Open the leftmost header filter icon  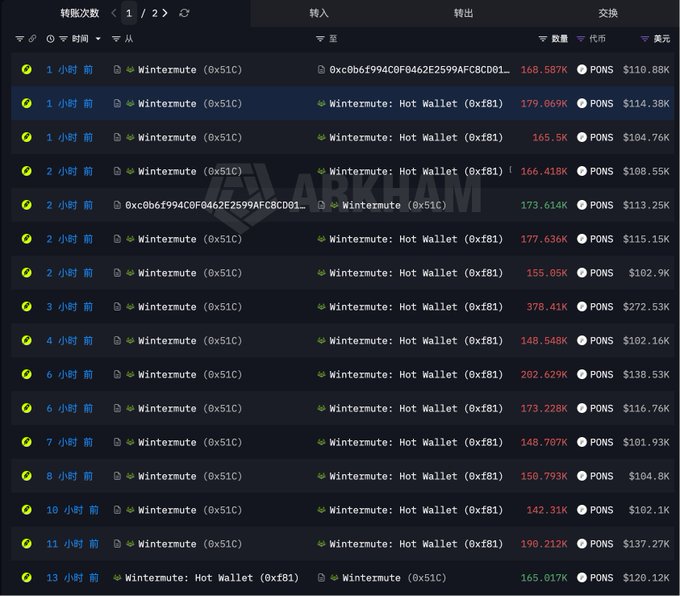point(20,39)
